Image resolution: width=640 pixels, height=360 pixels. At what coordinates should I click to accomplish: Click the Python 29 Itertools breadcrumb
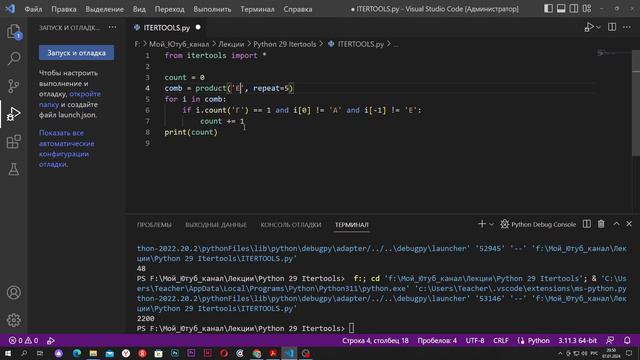coord(284,44)
